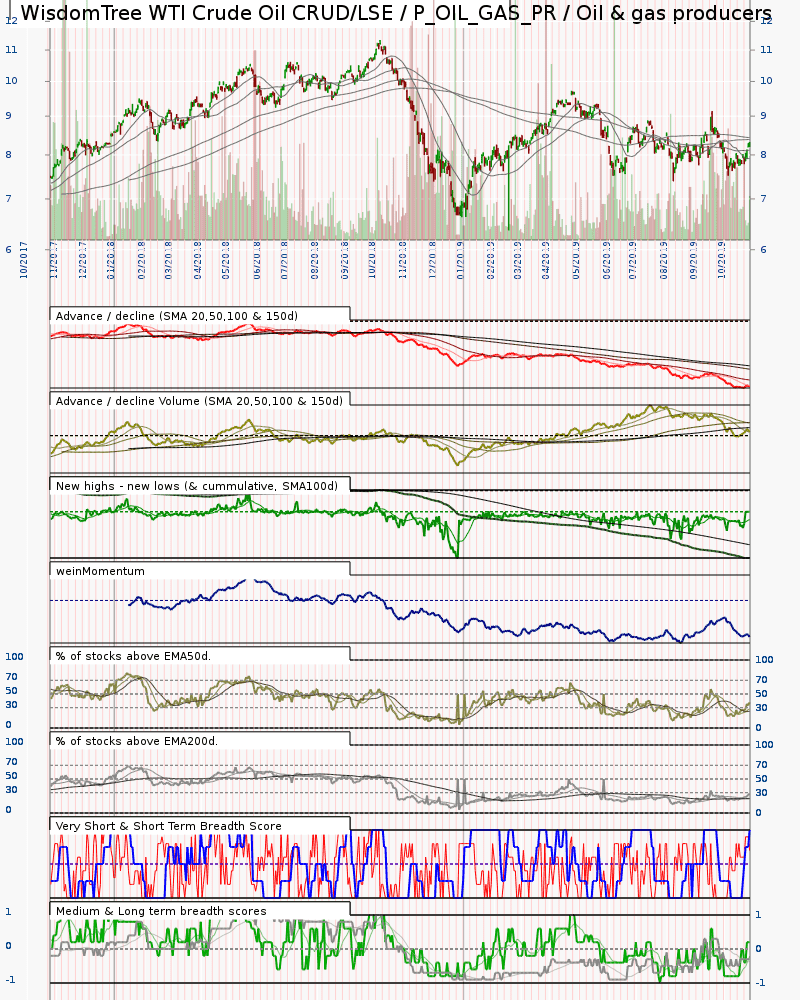800x1000 pixels.
Task: Click the left price axis value 10
Action: pos(11,80)
